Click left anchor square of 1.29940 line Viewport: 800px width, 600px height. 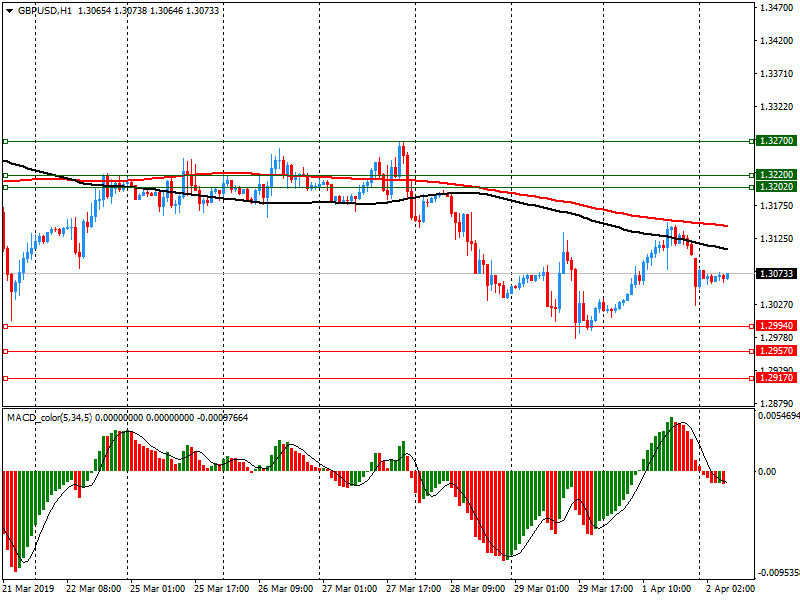pyautogui.click(x=5, y=326)
